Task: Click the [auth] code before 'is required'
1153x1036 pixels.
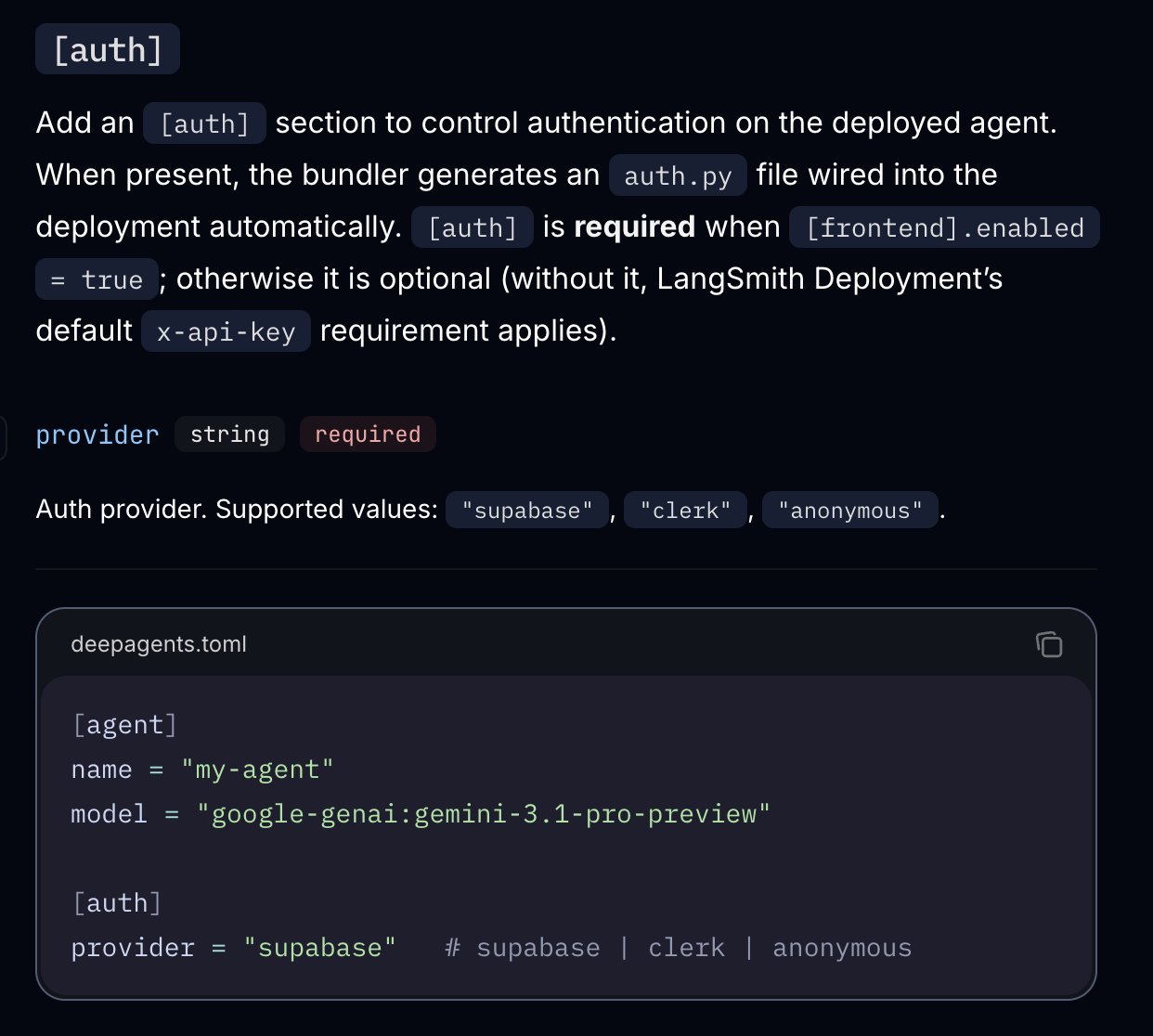Action: click(472, 227)
